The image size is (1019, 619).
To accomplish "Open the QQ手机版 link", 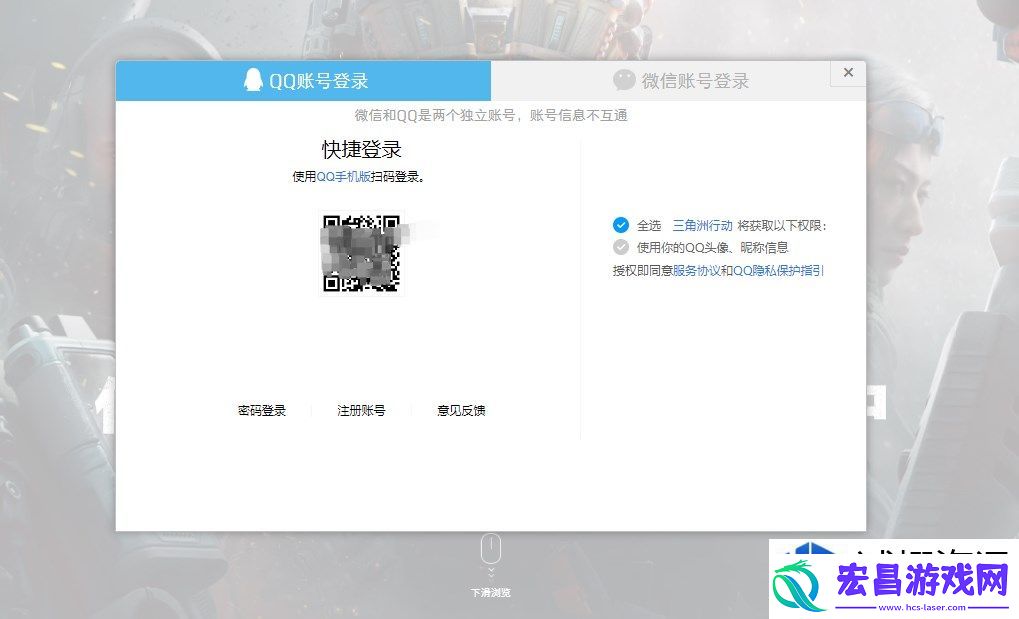I will 343,176.
